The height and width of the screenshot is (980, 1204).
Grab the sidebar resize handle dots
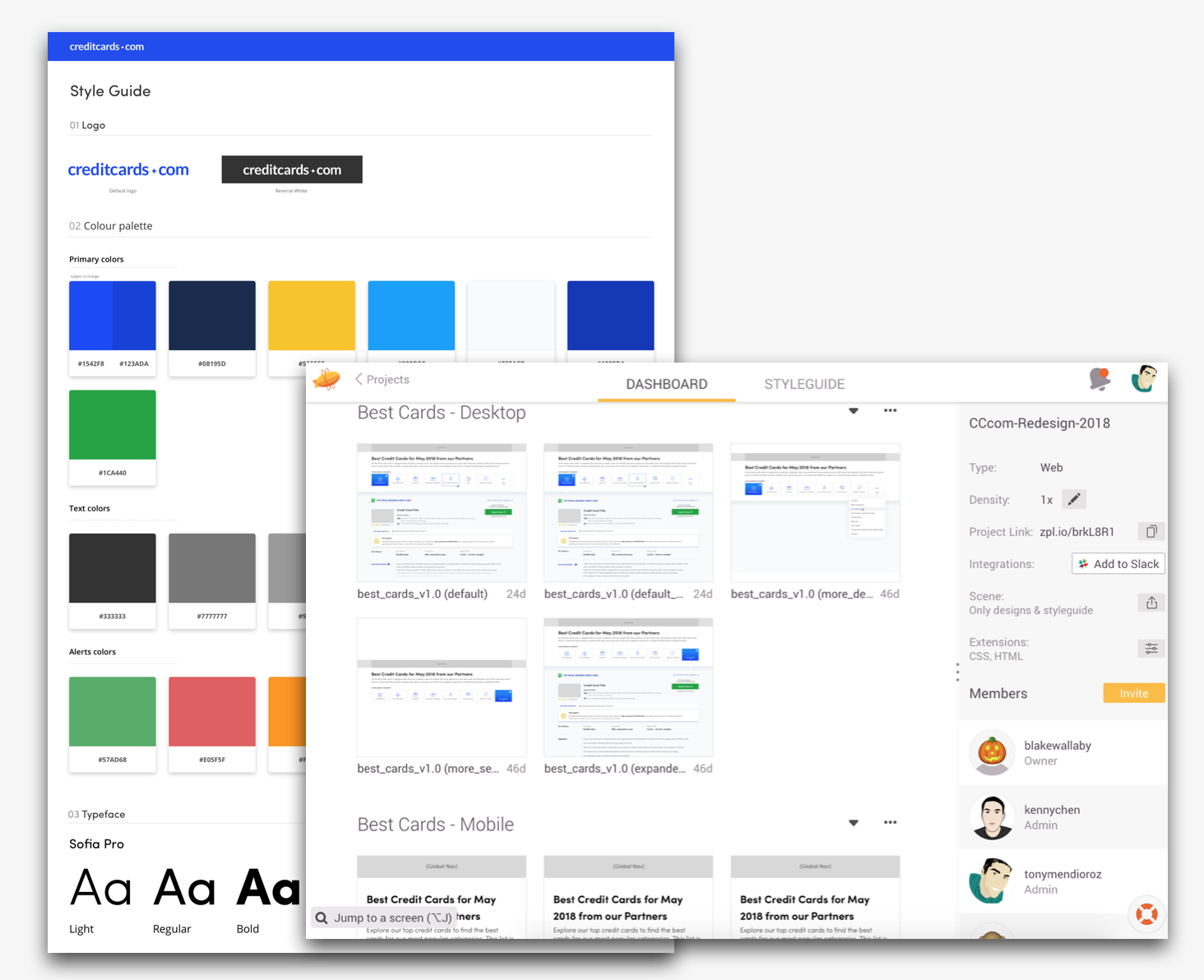(957, 672)
